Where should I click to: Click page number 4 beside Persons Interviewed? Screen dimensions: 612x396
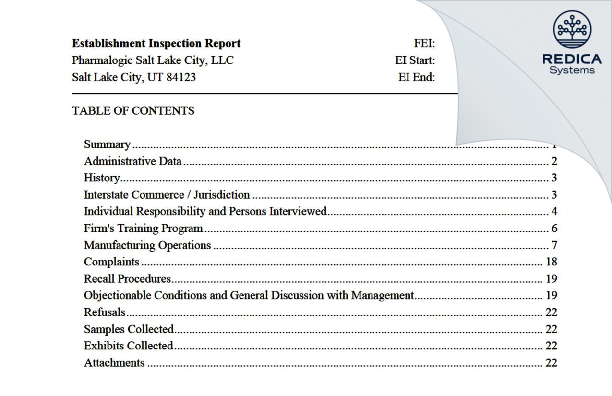tap(554, 211)
